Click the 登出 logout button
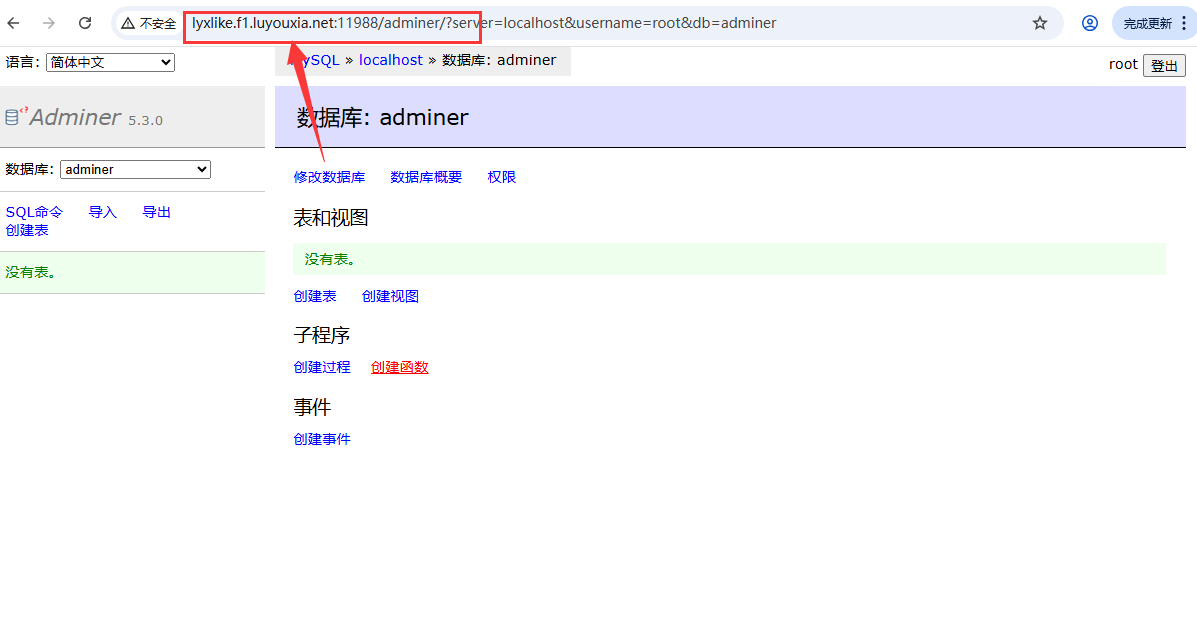 tap(1164, 65)
